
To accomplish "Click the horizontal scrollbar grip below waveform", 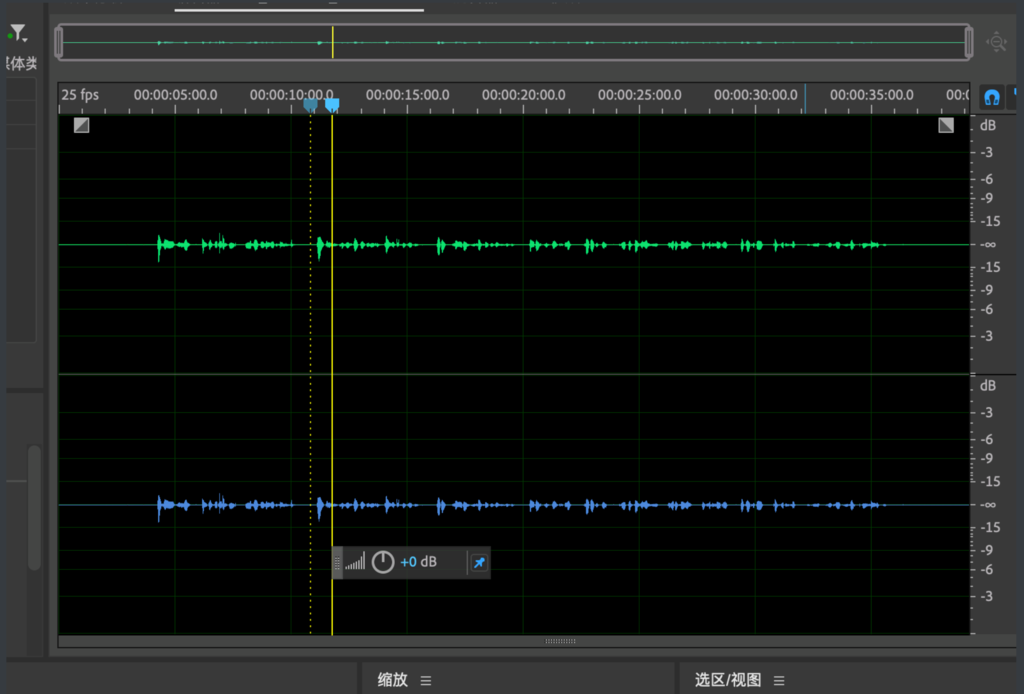I will coord(560,641).
